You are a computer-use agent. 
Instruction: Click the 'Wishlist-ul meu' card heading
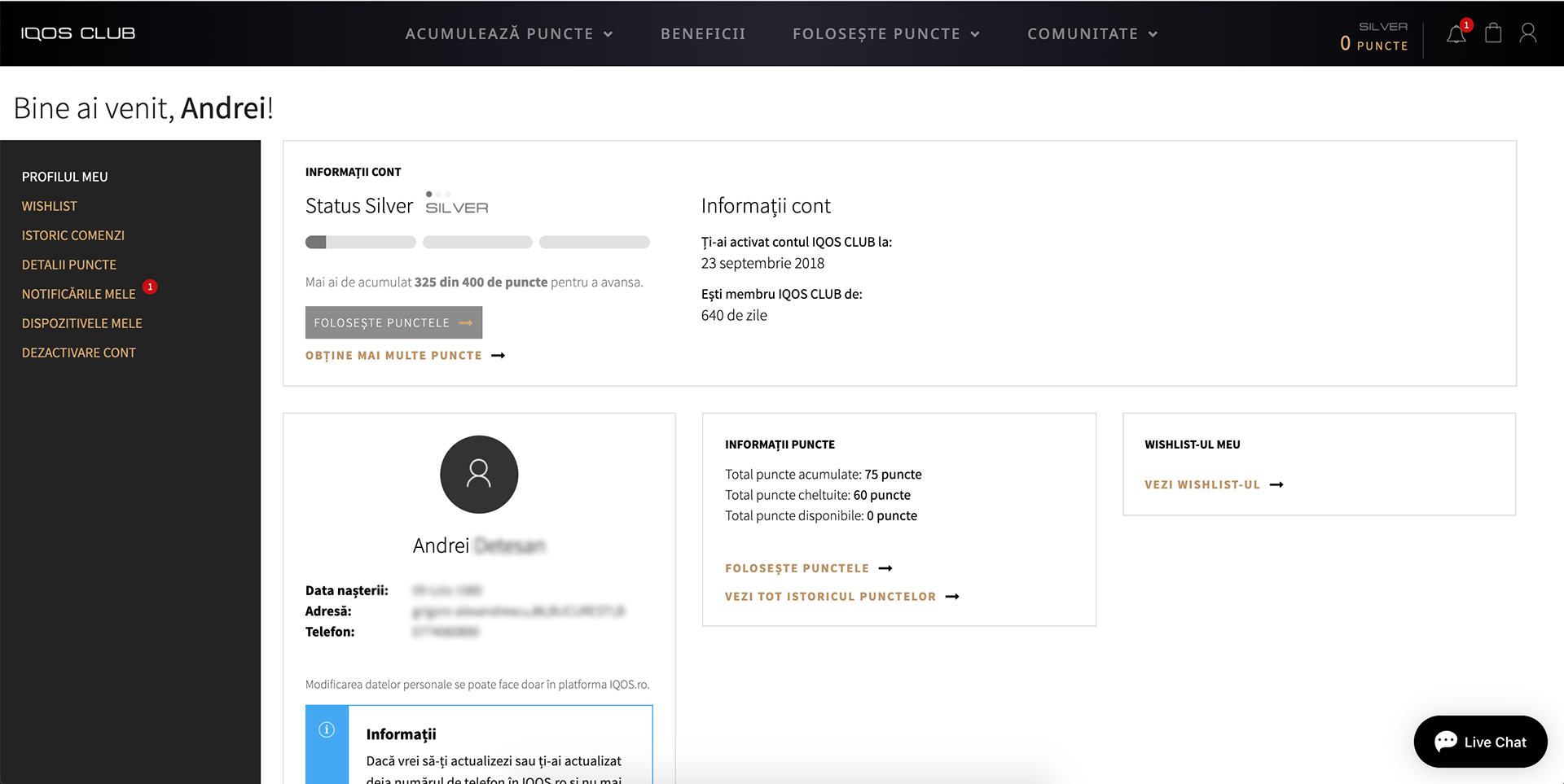(x=1193, y=445)
